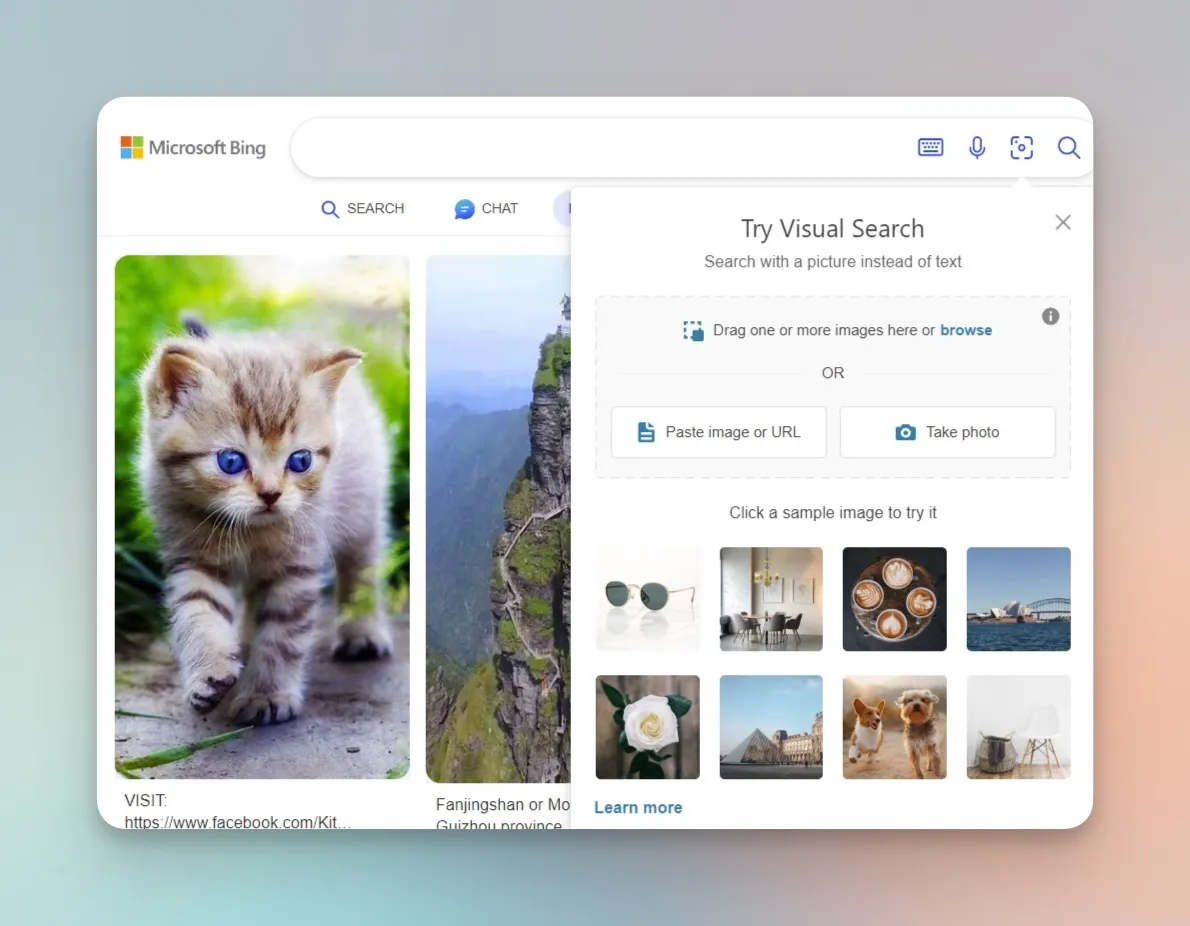Click the 'Fanjingshan or Mo' caption text
Image resolution: width=1190 pixels, height=926 pixels.
[502, 805]
